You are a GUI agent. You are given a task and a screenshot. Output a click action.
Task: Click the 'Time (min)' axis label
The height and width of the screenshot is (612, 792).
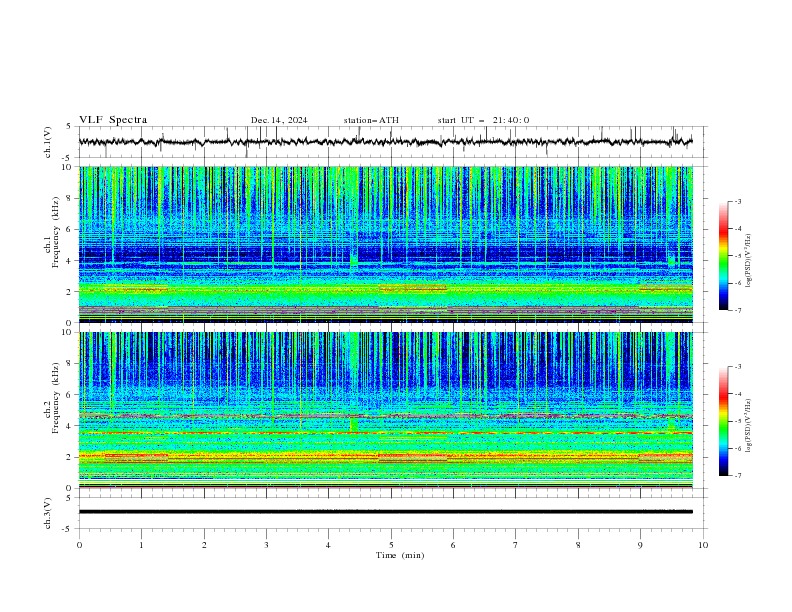[400, 555]
